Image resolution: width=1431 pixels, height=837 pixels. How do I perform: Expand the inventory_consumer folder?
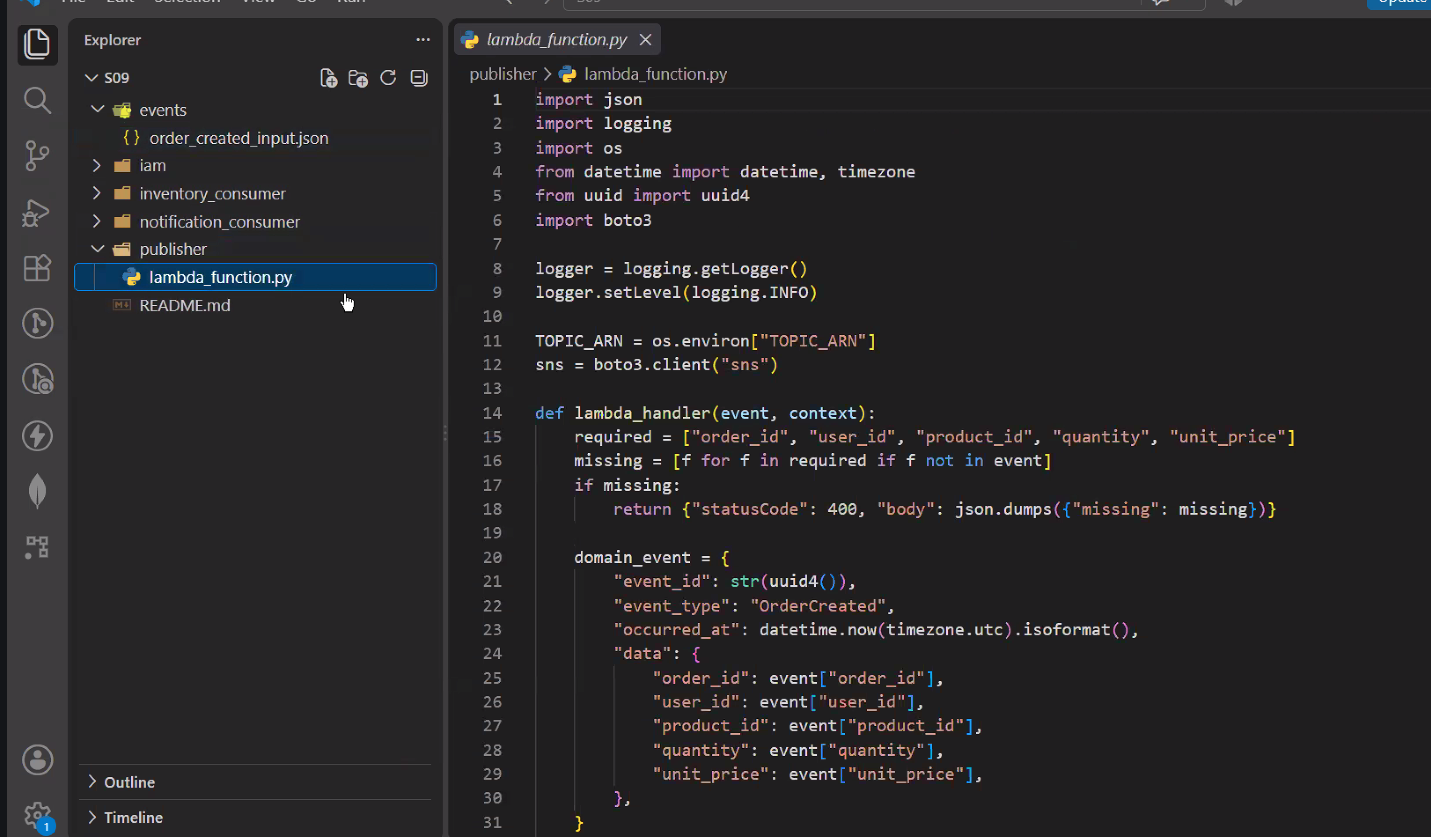97,193
